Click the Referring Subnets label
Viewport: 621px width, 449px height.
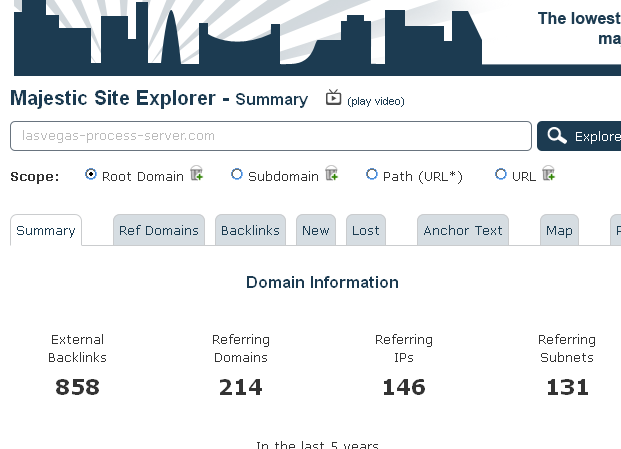[567, 348]
